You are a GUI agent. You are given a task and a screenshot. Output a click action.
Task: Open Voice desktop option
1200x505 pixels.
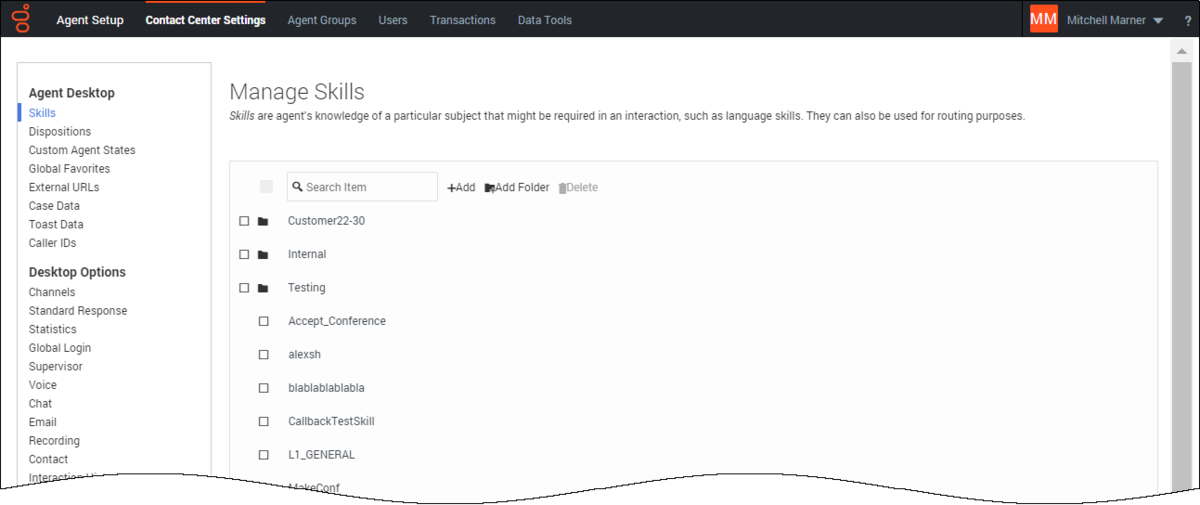click(43, 385)
